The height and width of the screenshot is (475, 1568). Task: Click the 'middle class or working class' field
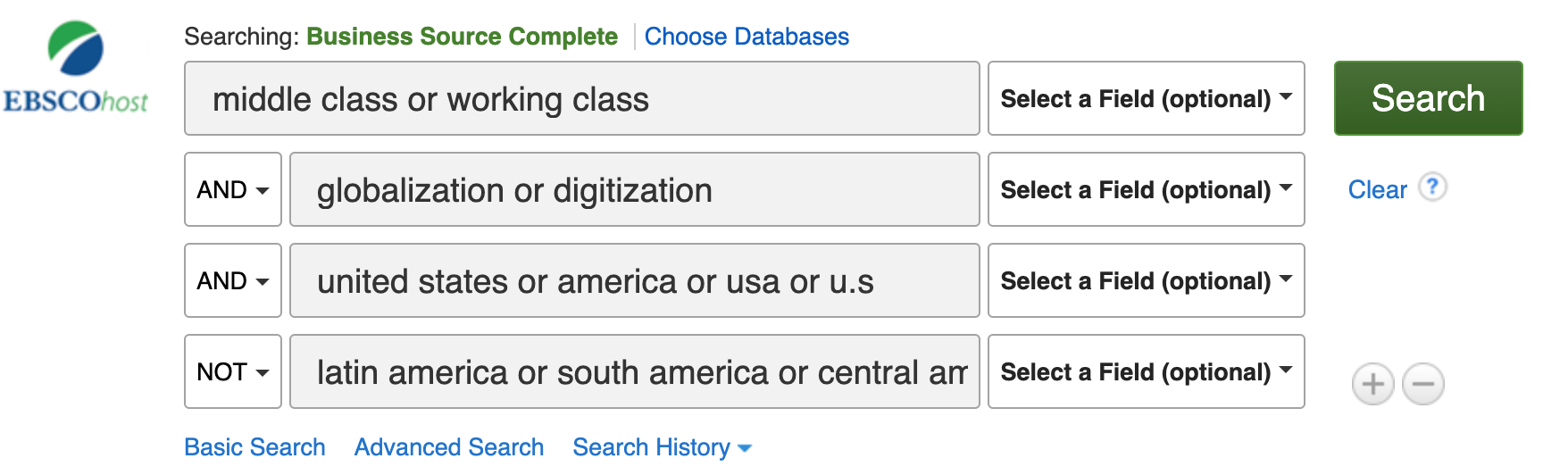pos(580,98)
